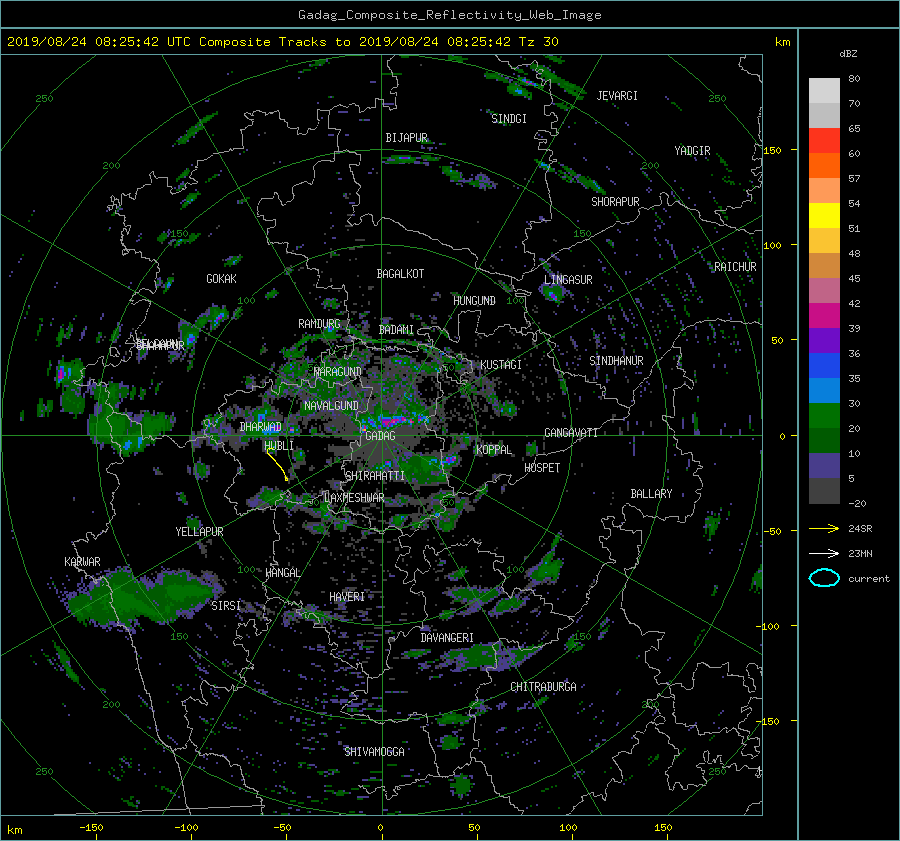This screenshot has height=841, width=900.
Task: Click the 'RAICHUR' city label
Action: pos(735,267)
